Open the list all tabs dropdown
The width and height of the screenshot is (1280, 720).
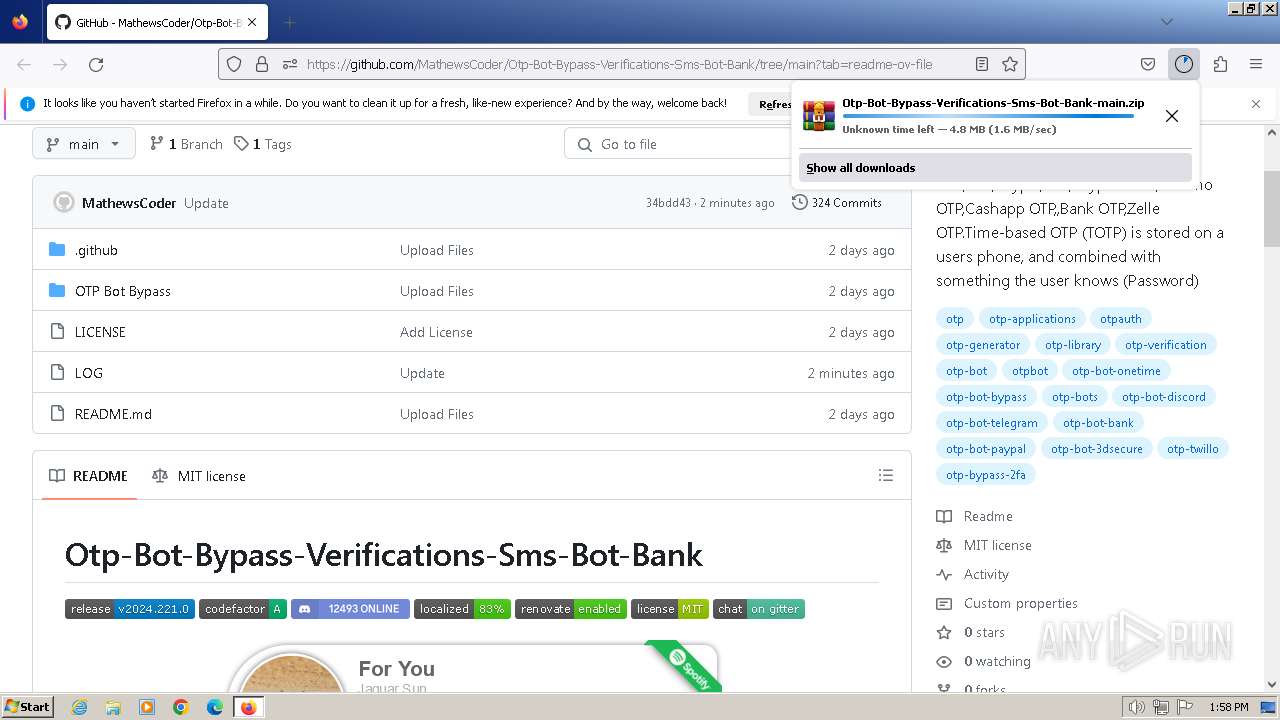pos(1167,22)
